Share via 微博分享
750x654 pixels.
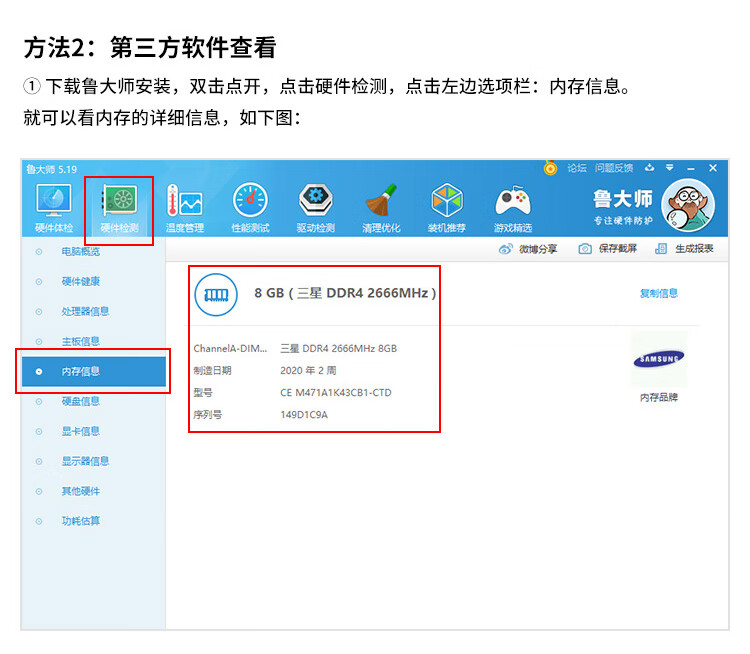click(x=528, y=249)
